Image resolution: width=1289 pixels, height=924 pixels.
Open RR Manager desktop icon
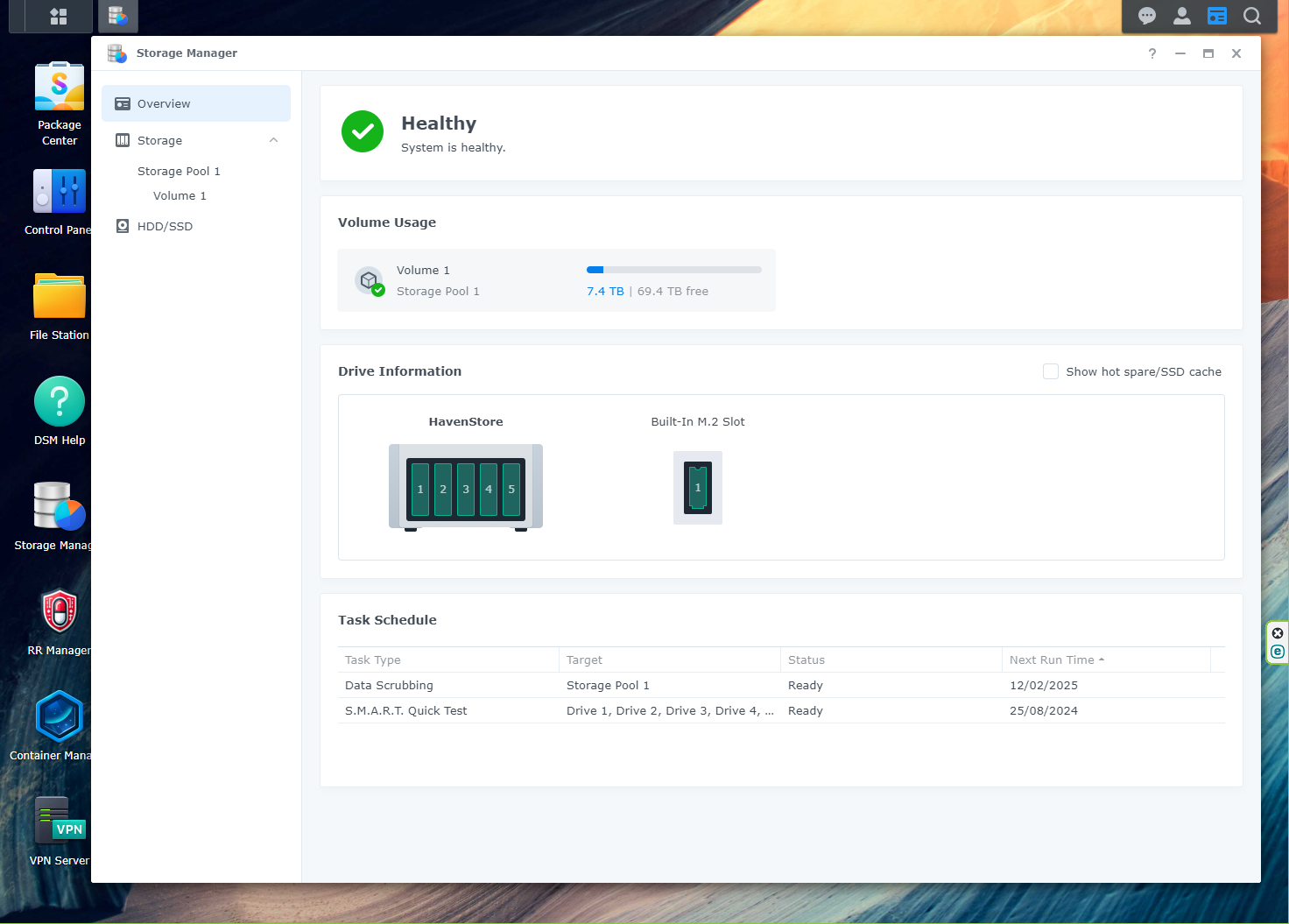click(x=60, y=621)
